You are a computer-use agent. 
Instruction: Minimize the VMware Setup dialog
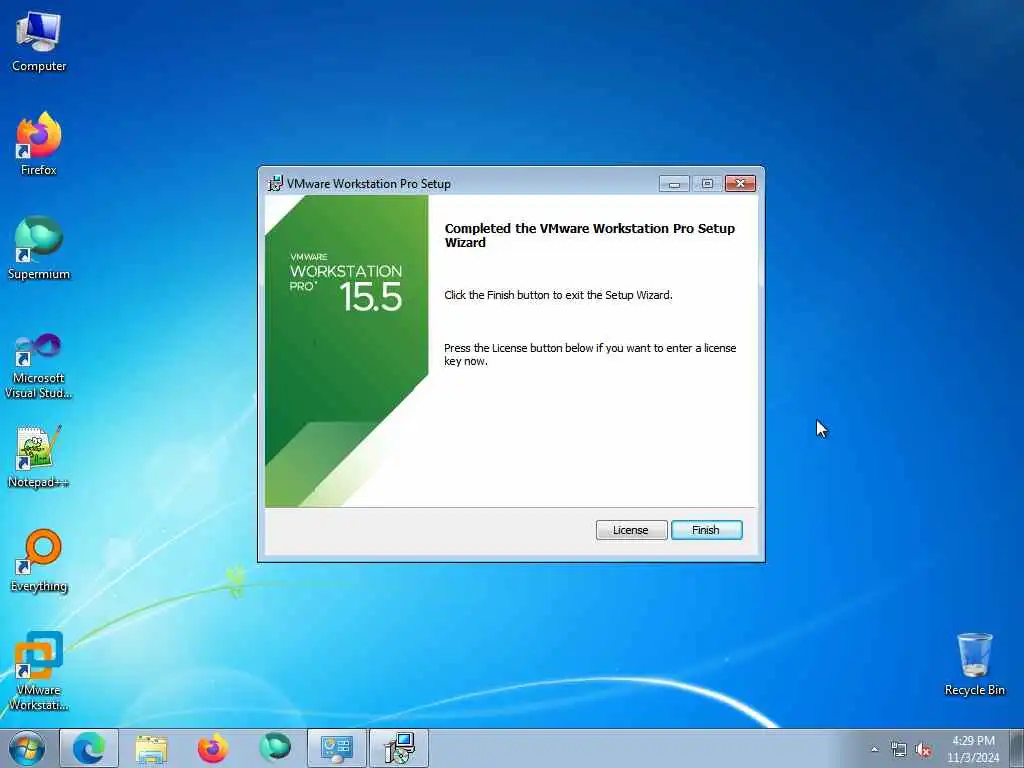click(x=674, y=184)
